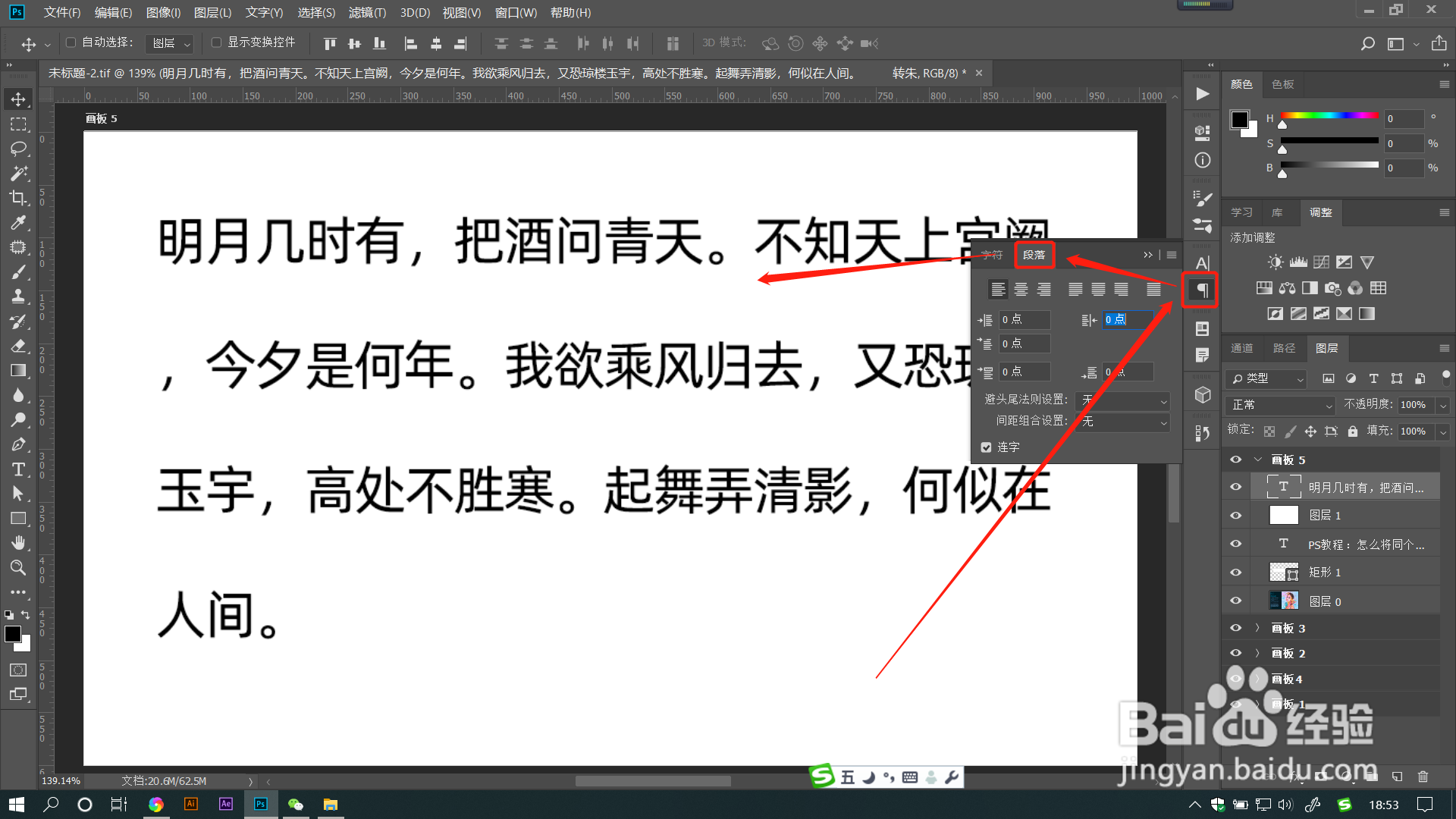Viewport: 1456px width, 819px height.
Task: Open the auto-select 图层 dropdown
Action: pos(170,44)
